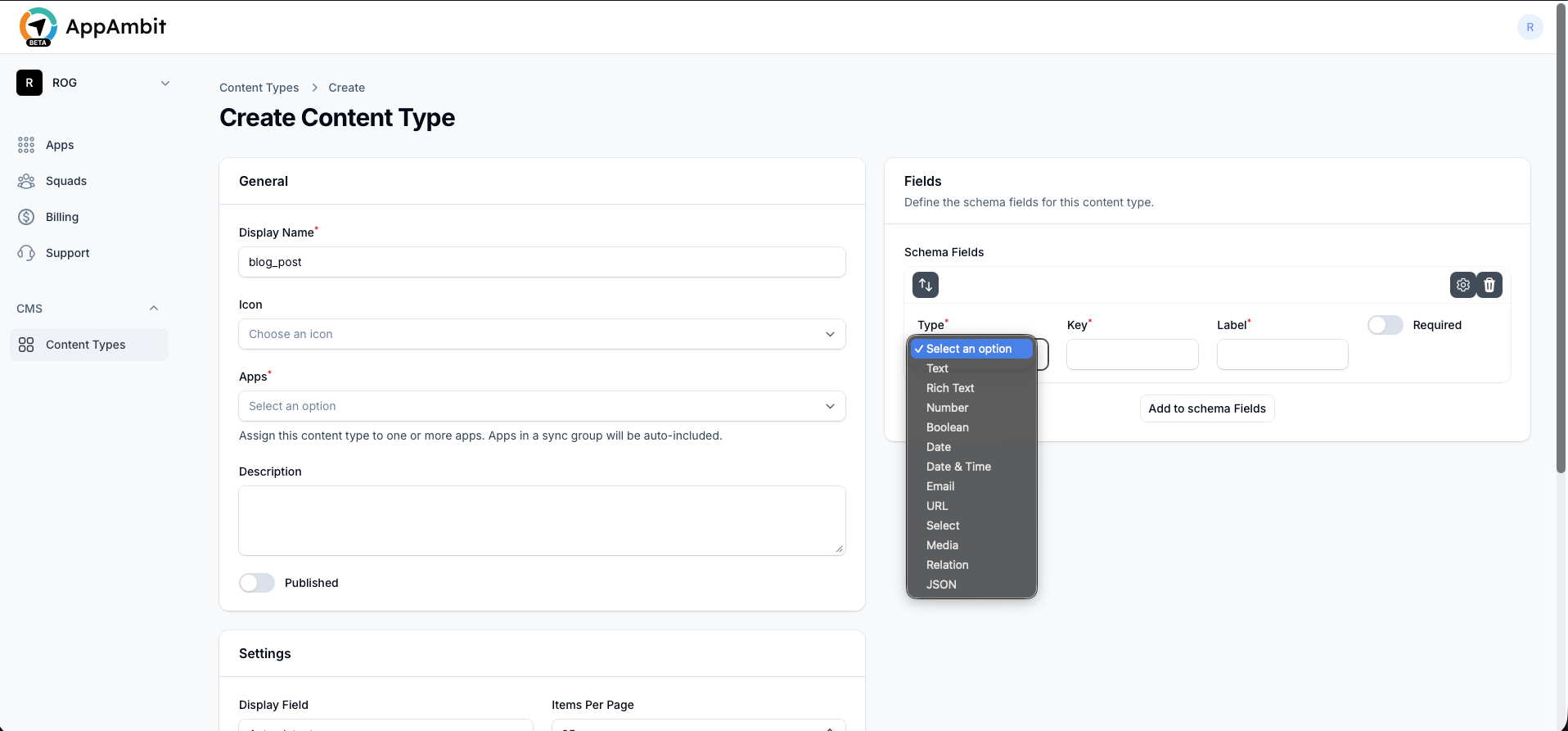Open Content Types in the sidebar

[89, 345]
